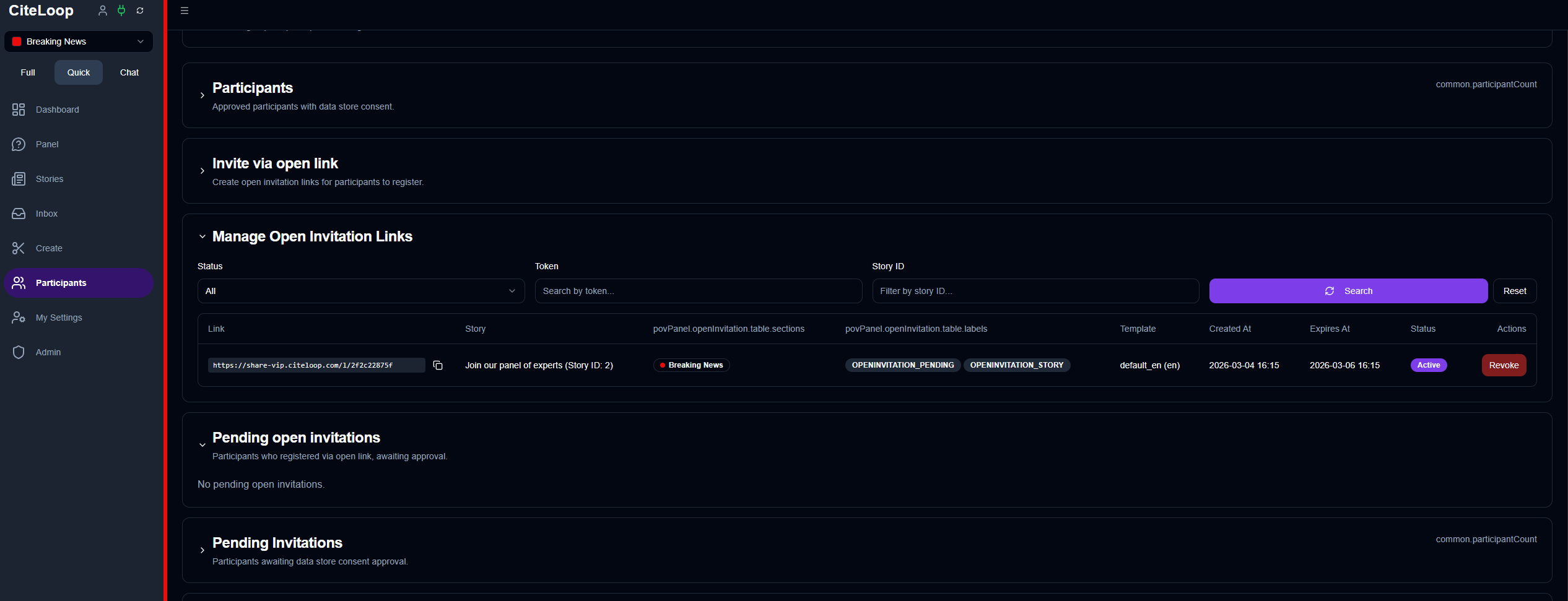Viewport: 1568px width, 601px height.
Task: Expand the Invite via open link section
Action: [202, 171]
